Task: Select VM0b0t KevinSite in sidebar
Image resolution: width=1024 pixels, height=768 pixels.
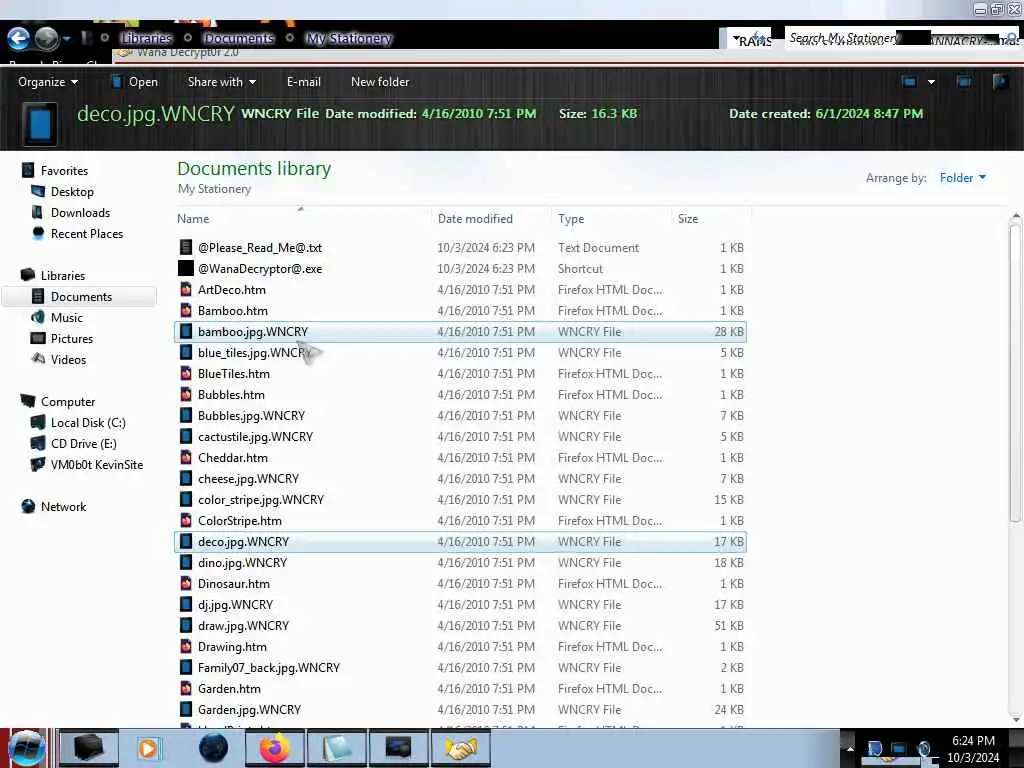Action: 97,464
